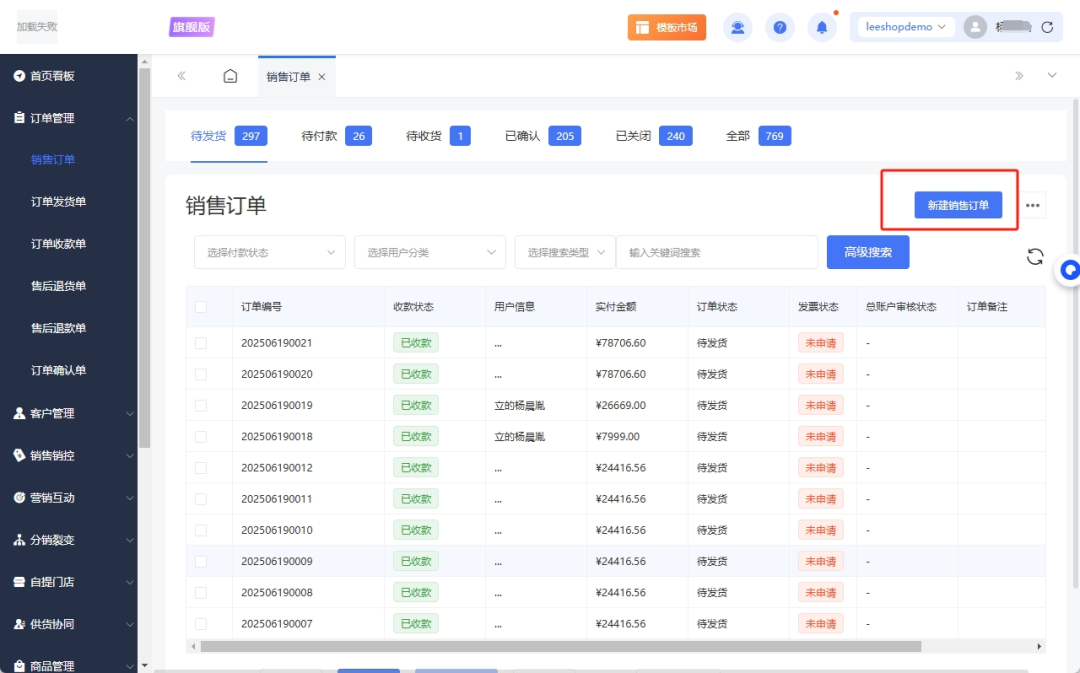This screenshot has width=1080, height=673.
Task: Click the keyword search input field
Action: click(x=716, y=253)
